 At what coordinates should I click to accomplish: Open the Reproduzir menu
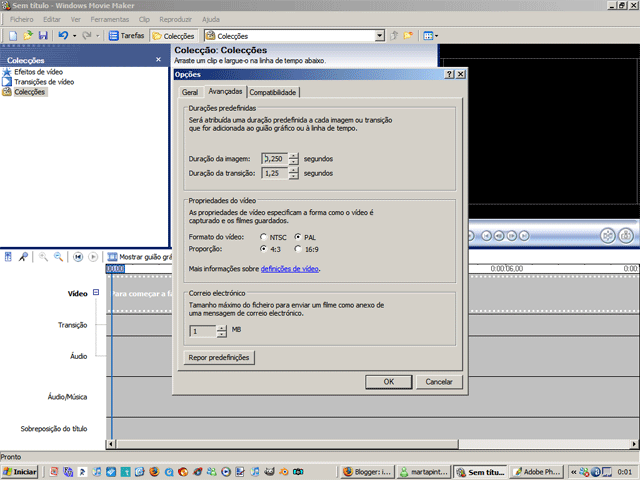pyautogui.click(x=176, y=19)
